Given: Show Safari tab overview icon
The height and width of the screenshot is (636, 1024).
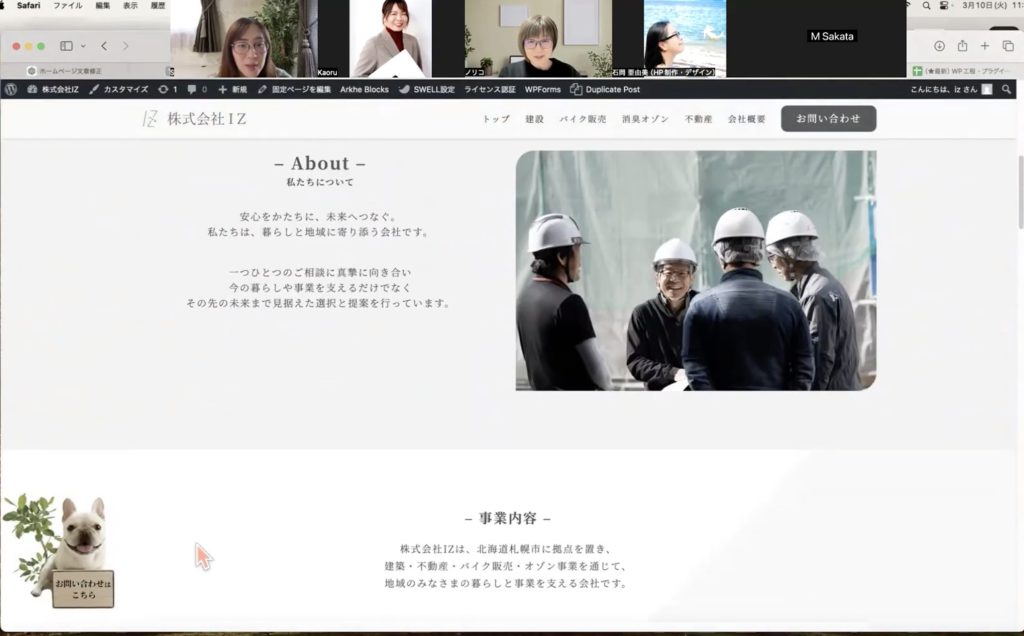Looking at the screenshot, I should (1008, 46).
